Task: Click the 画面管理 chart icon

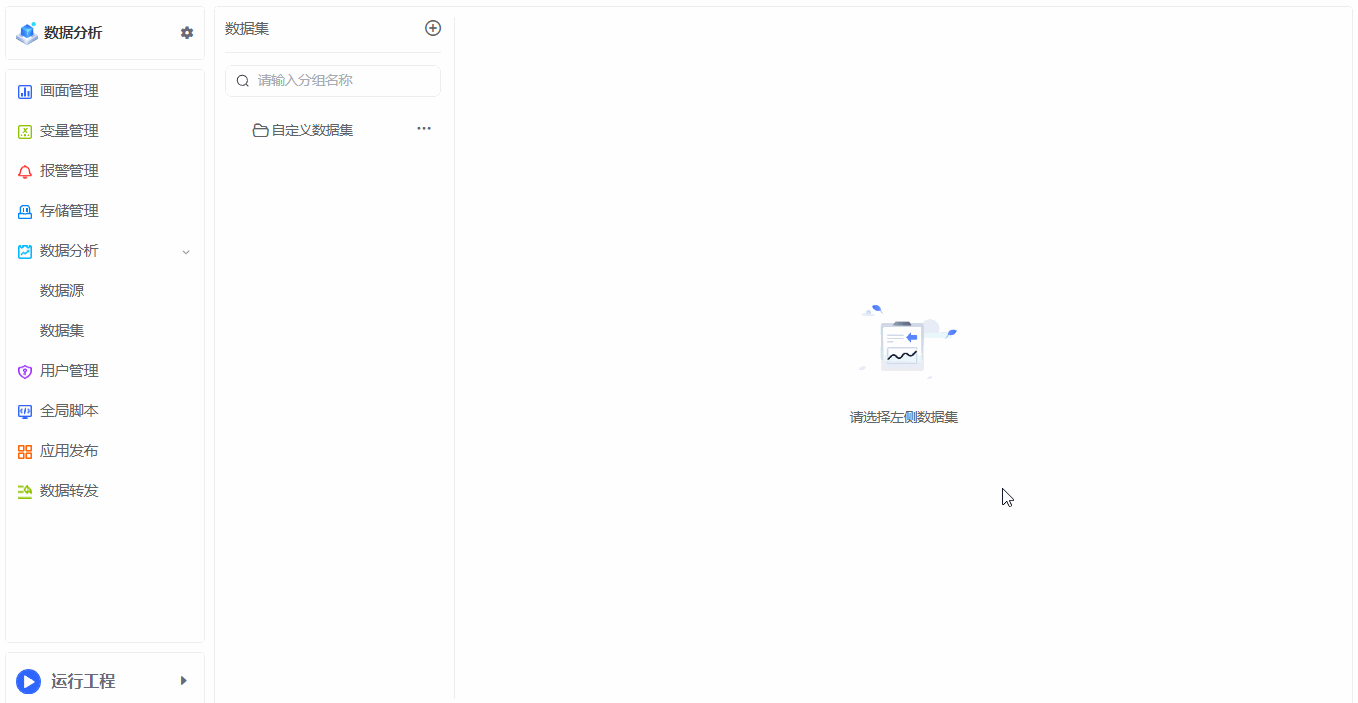Action: 25,92
